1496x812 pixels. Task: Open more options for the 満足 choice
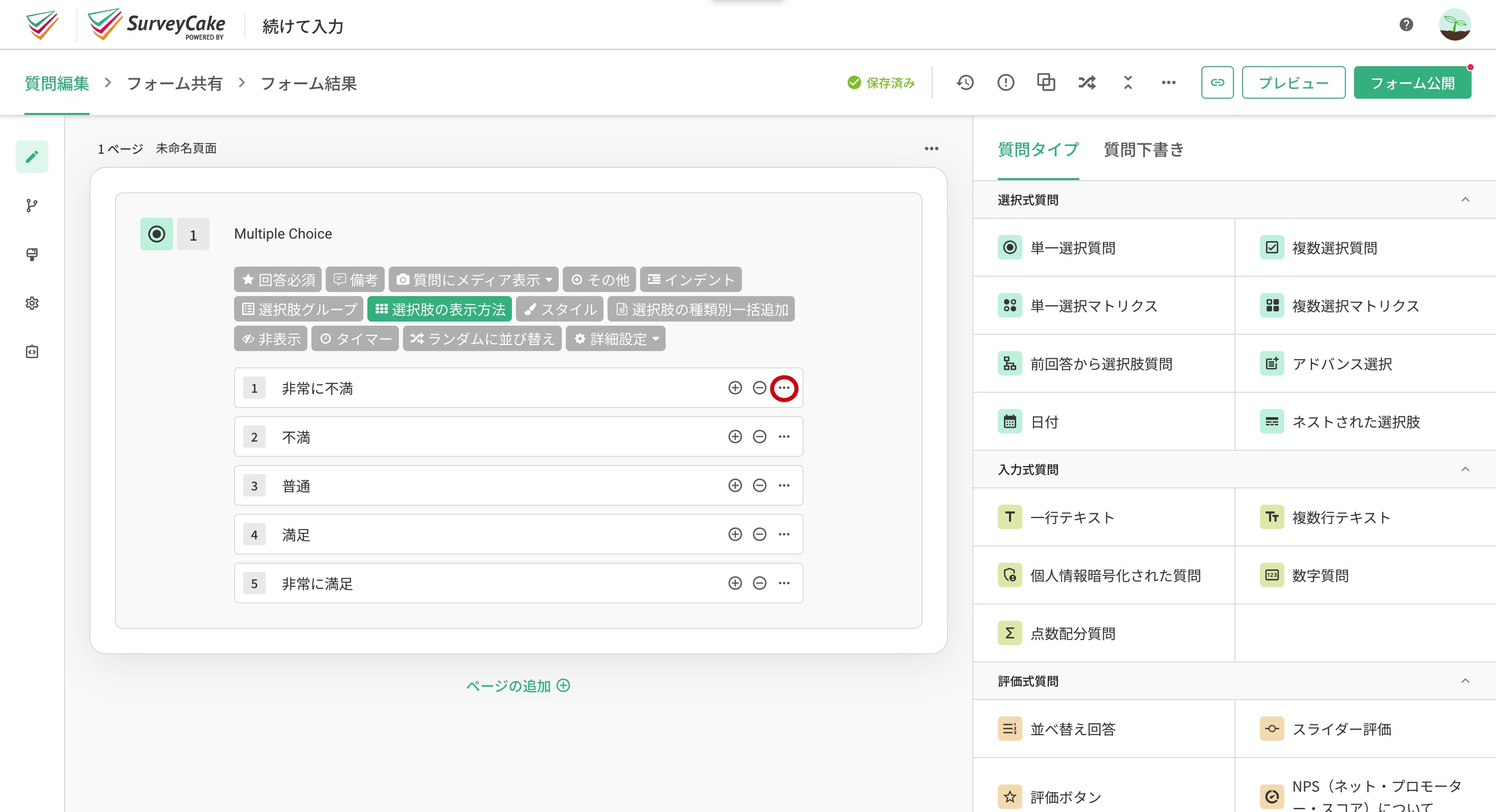[784, 534]
